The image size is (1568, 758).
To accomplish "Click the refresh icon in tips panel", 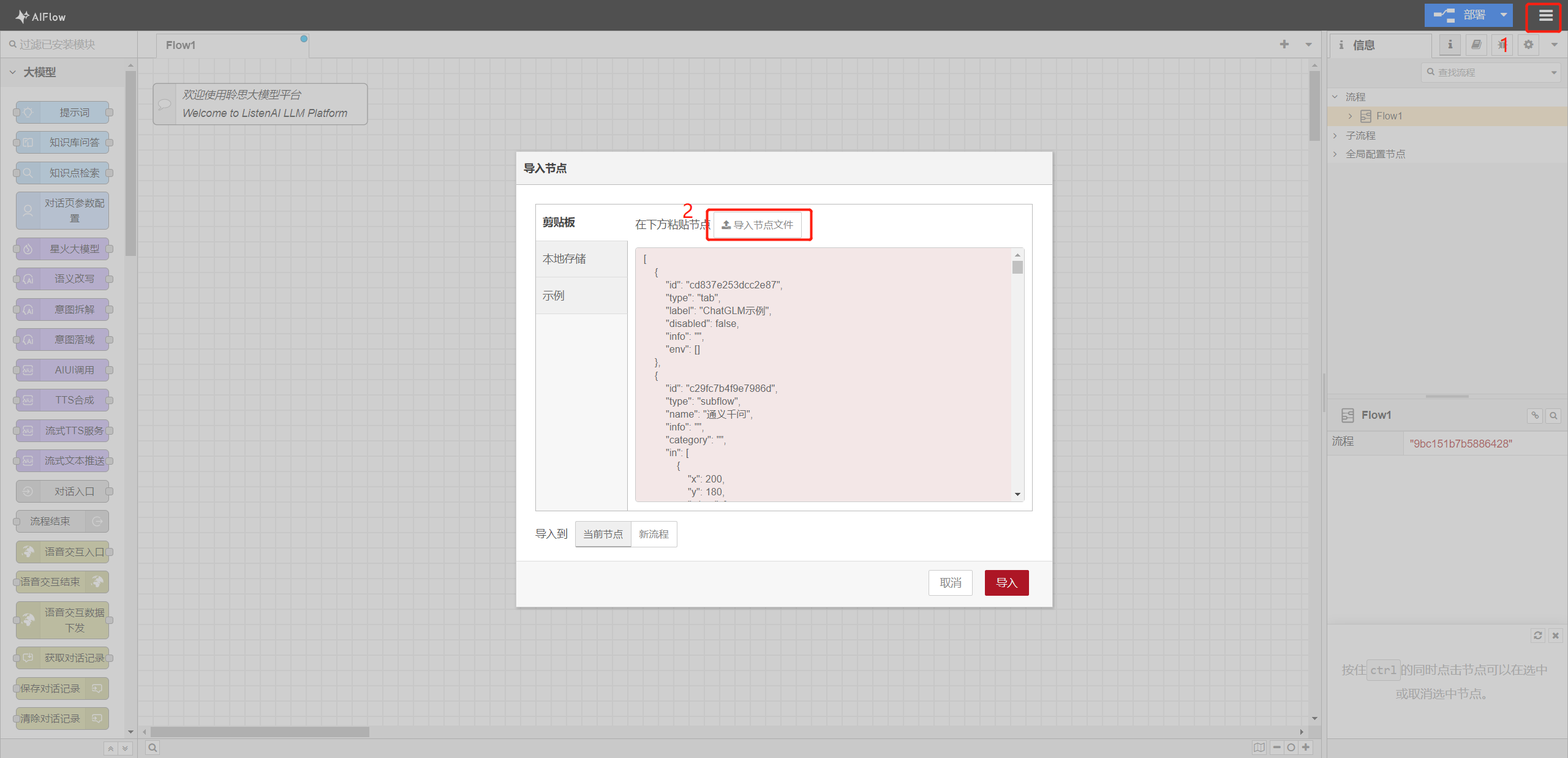I will pyautogui.click(x=1537, y=636).
